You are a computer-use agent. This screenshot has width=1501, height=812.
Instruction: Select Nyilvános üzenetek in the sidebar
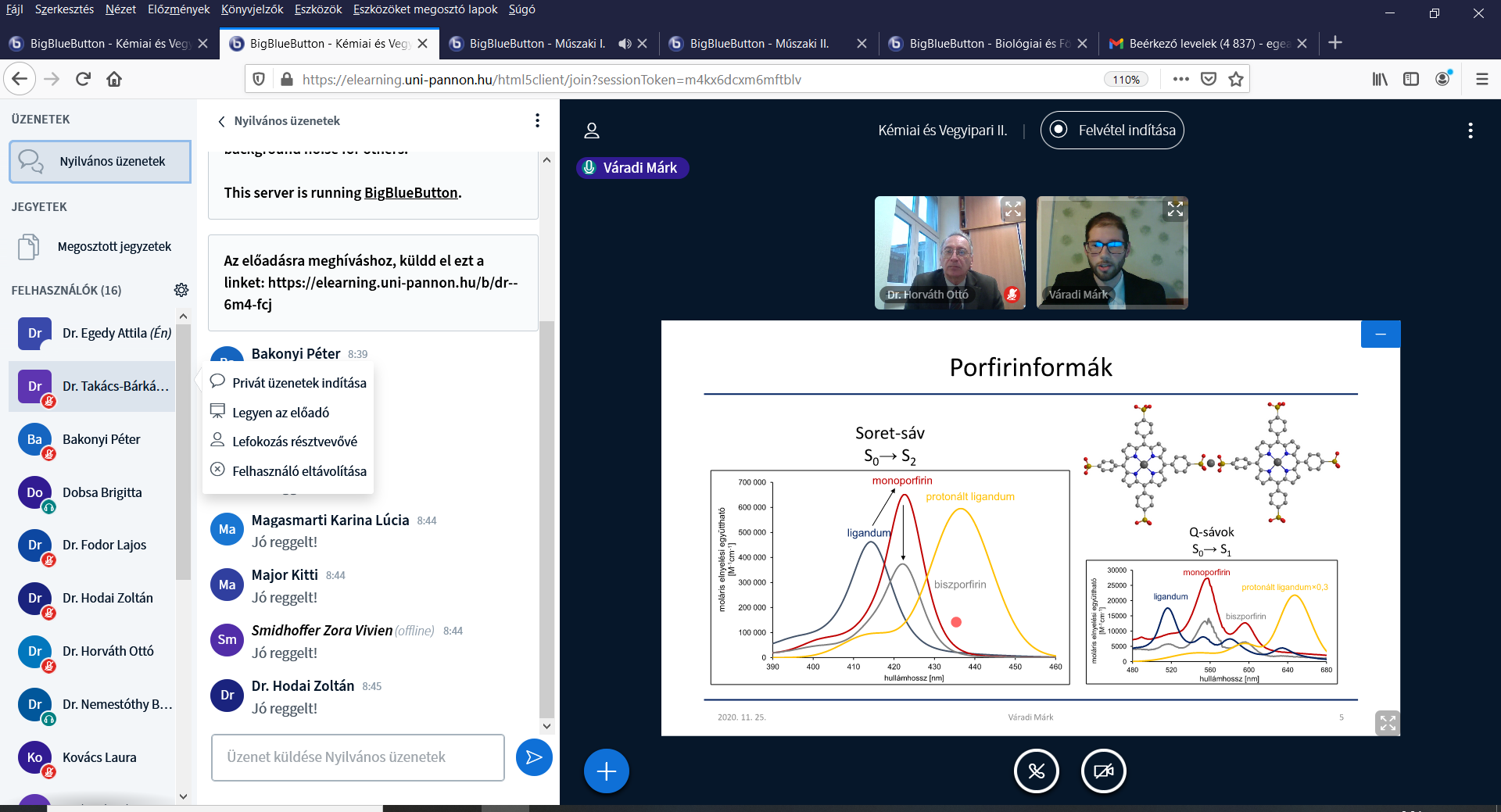100,162
